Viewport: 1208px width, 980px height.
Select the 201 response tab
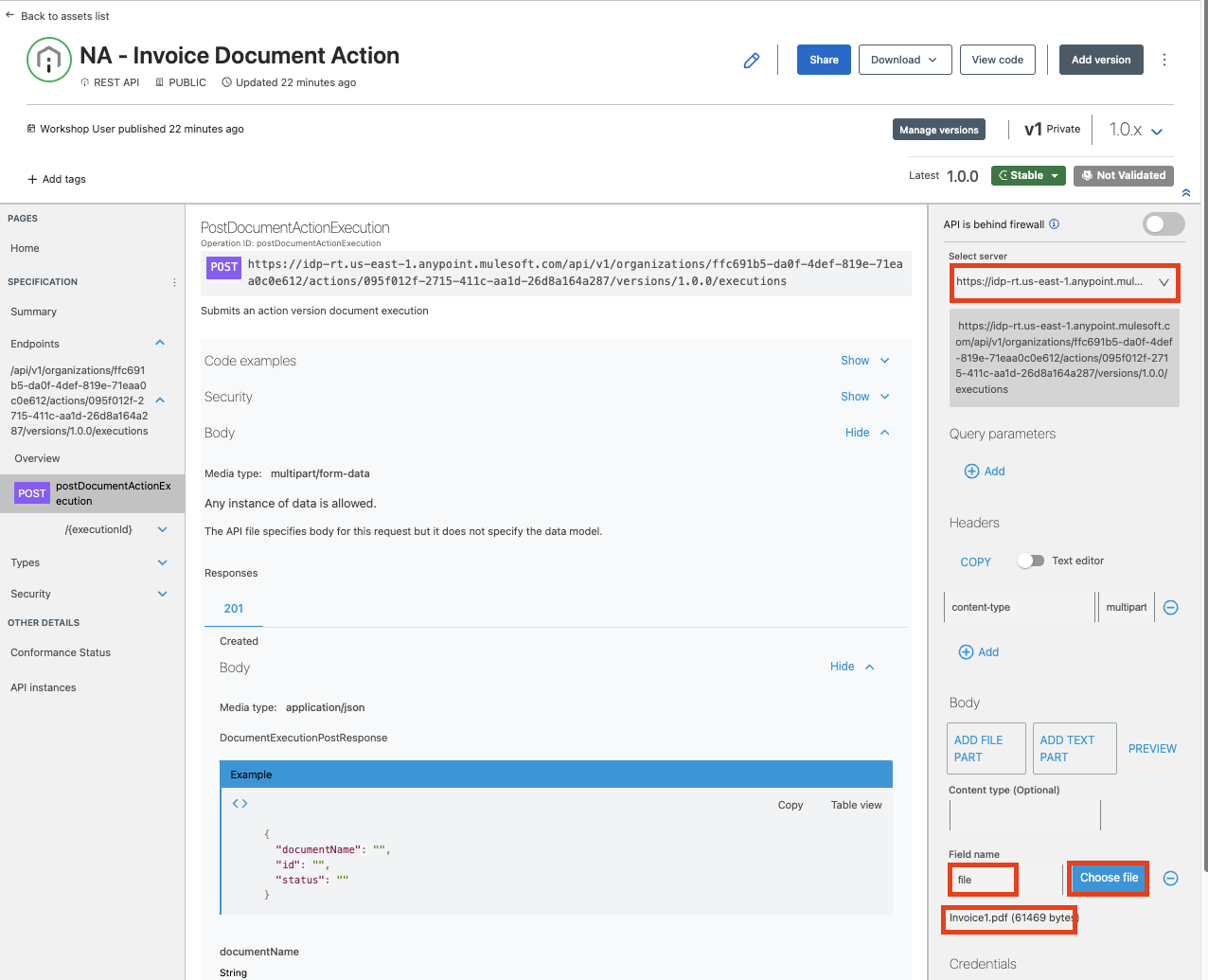(234, 609)
